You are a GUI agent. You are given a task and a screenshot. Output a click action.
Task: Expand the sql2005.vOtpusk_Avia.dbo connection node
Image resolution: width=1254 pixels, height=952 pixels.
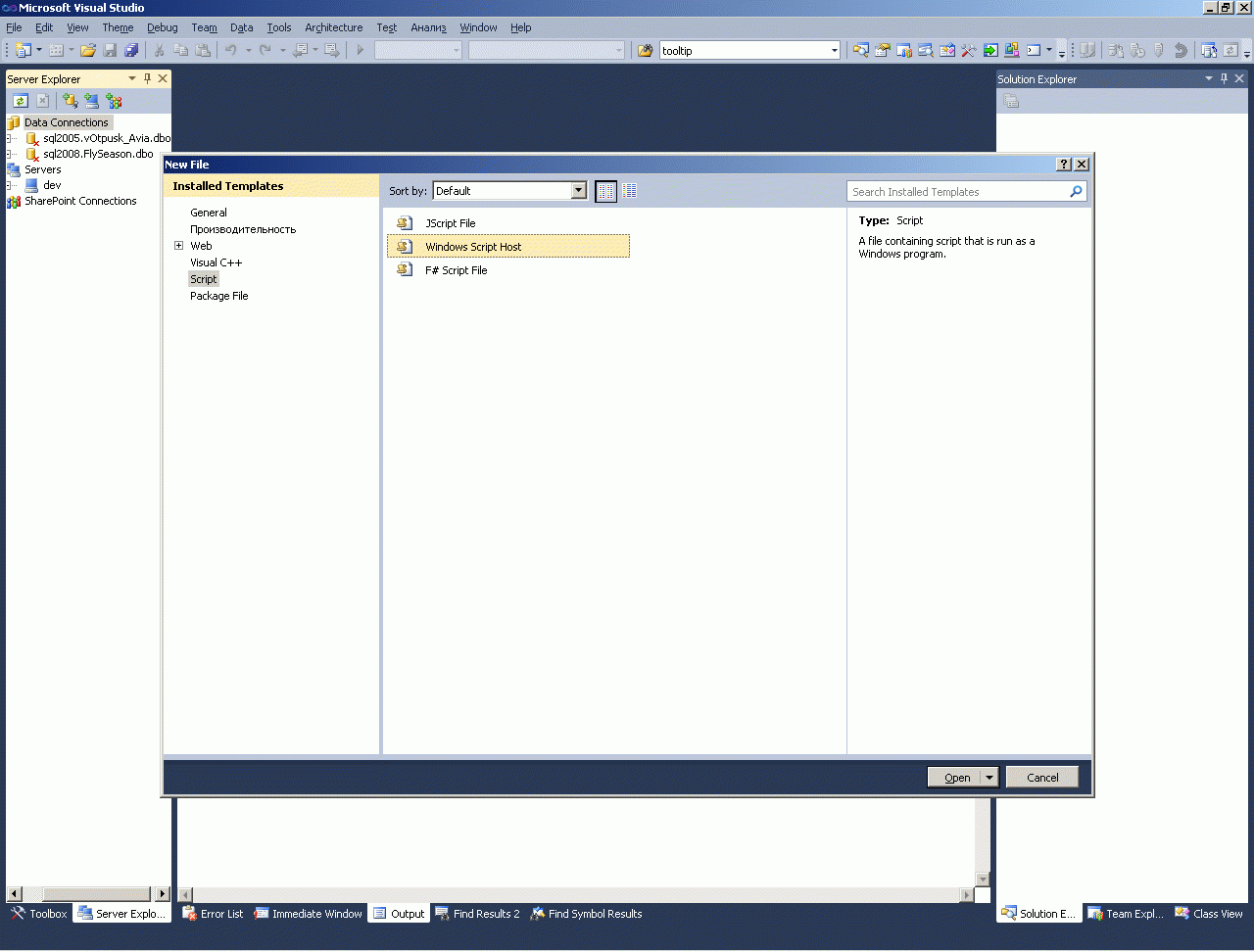(11, 138)
